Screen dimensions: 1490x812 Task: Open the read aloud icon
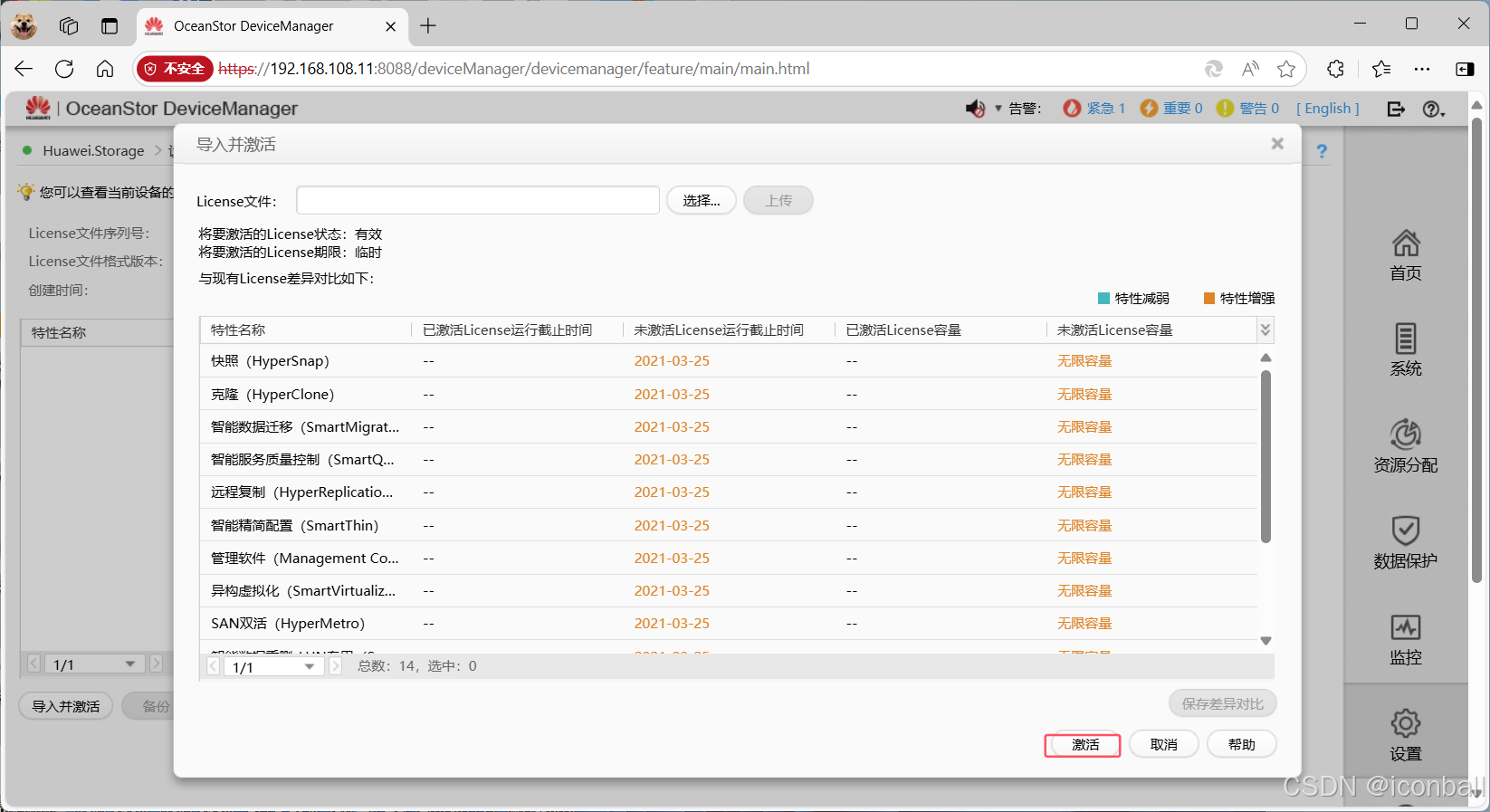pos(1251,69)
